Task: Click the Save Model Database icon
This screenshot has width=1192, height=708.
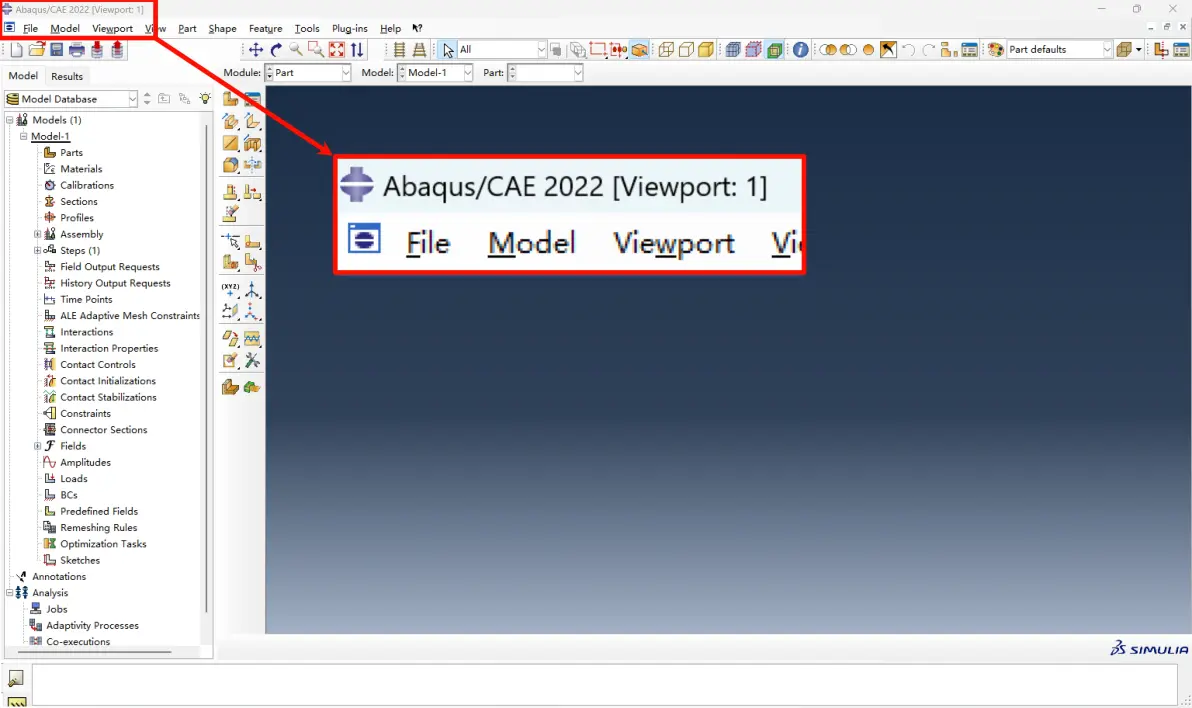Action: pos(56,50)
